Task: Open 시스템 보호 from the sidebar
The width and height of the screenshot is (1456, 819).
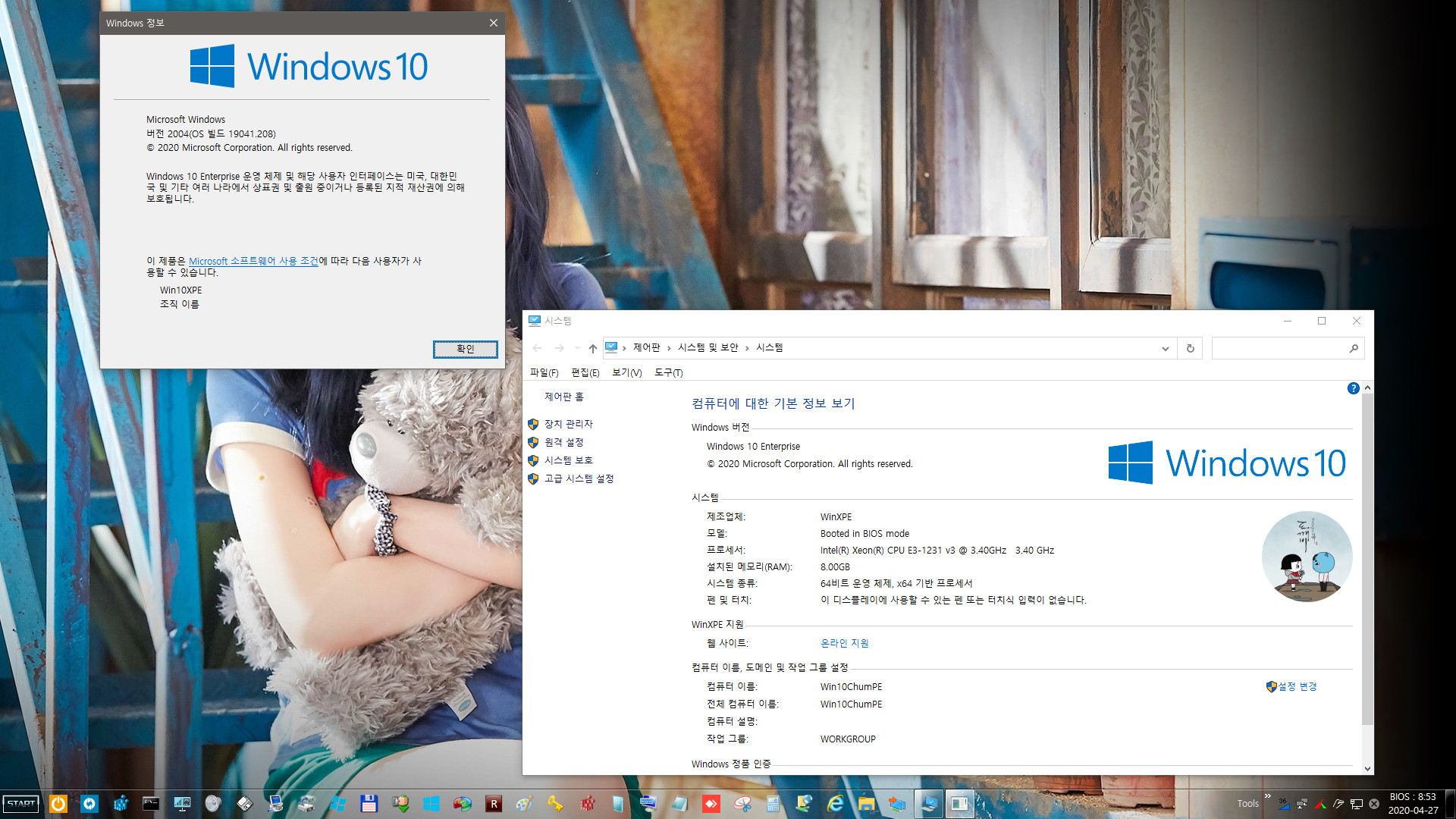Action: click(x=568, y=460)
